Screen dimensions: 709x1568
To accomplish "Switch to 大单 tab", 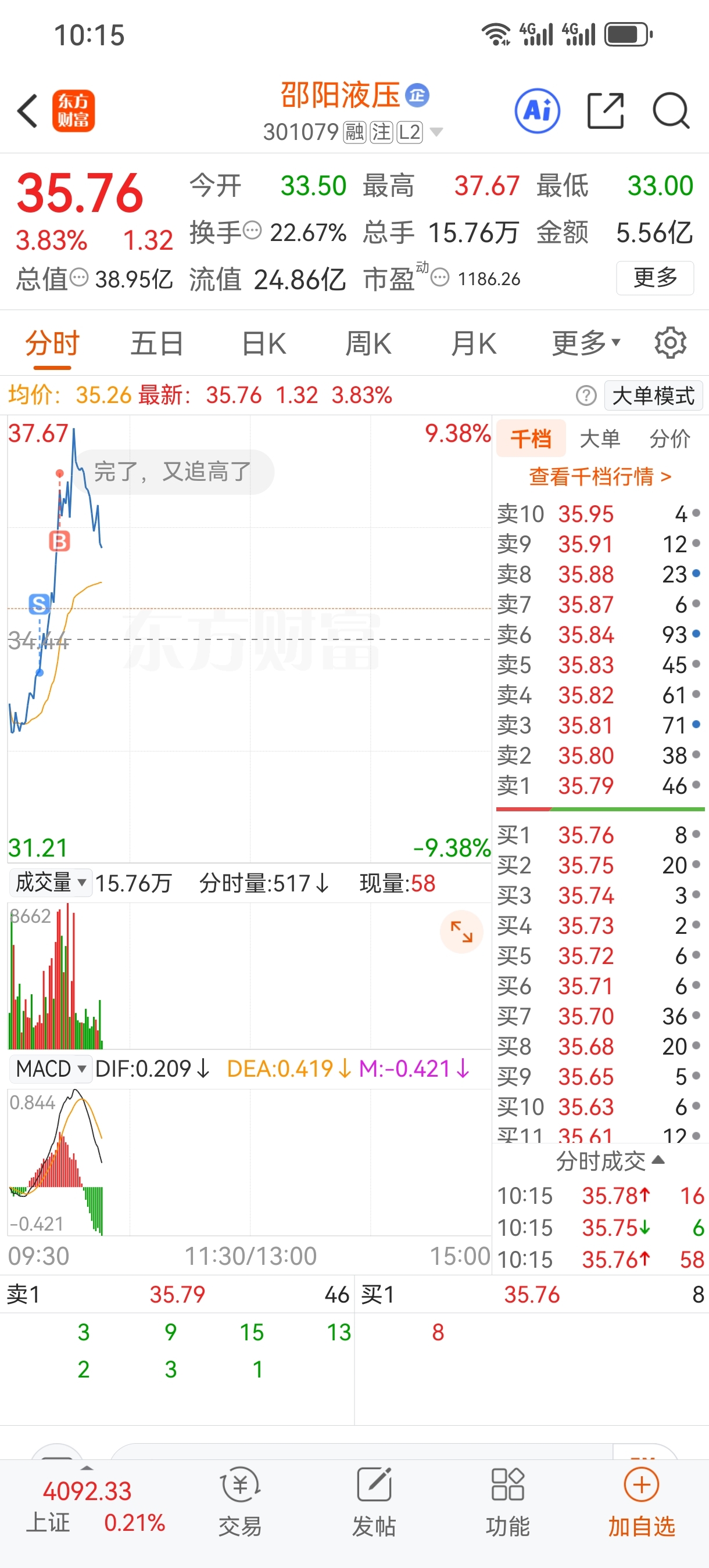I will [600, 438].
